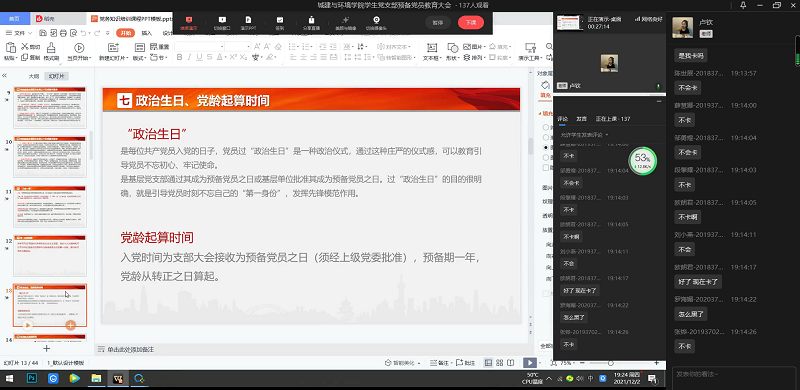Expand the Layout (版式) dropdown
The image size is (800, 390).
(x=139, y=58)
